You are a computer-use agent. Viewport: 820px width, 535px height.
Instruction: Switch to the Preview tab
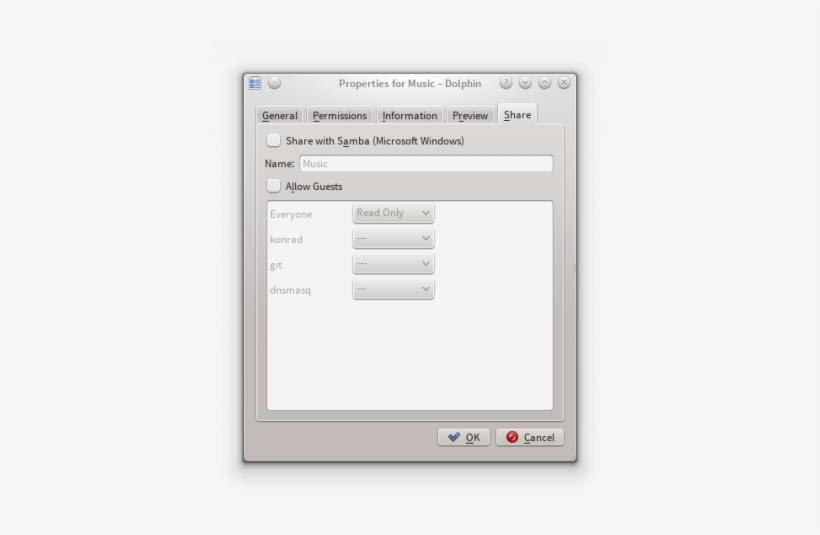click(x=470, y=115)
